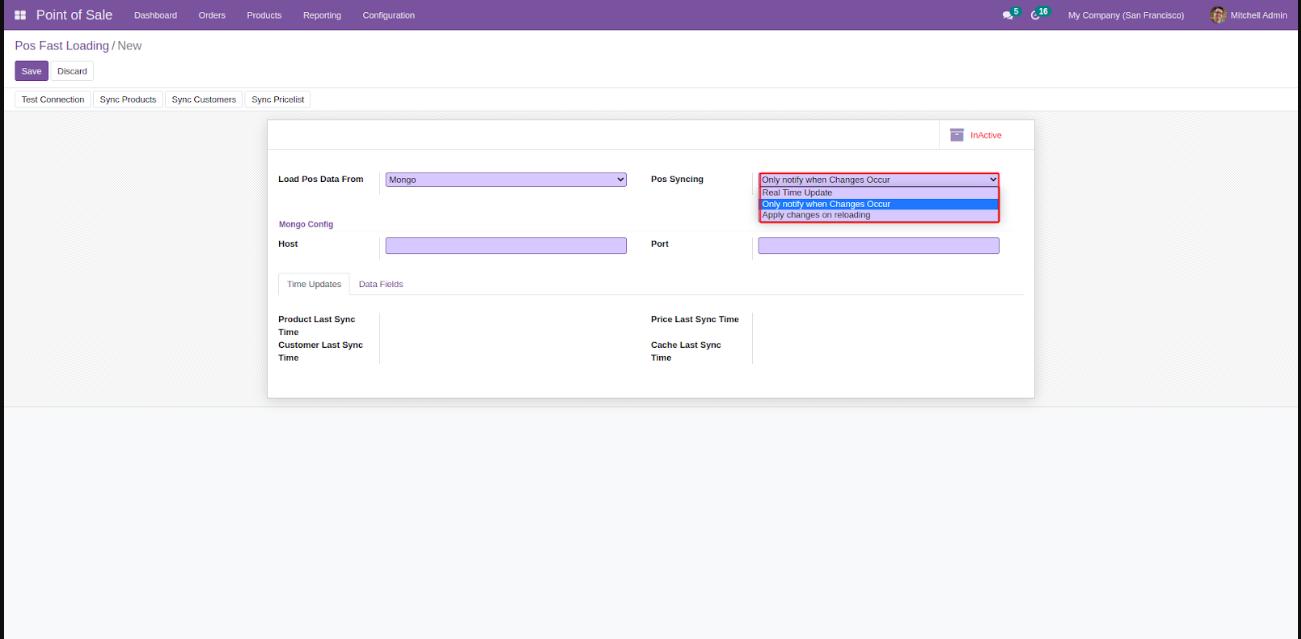1301x639 pixels.
Task: Open the activities clock icon
Action: point(1036,15)
